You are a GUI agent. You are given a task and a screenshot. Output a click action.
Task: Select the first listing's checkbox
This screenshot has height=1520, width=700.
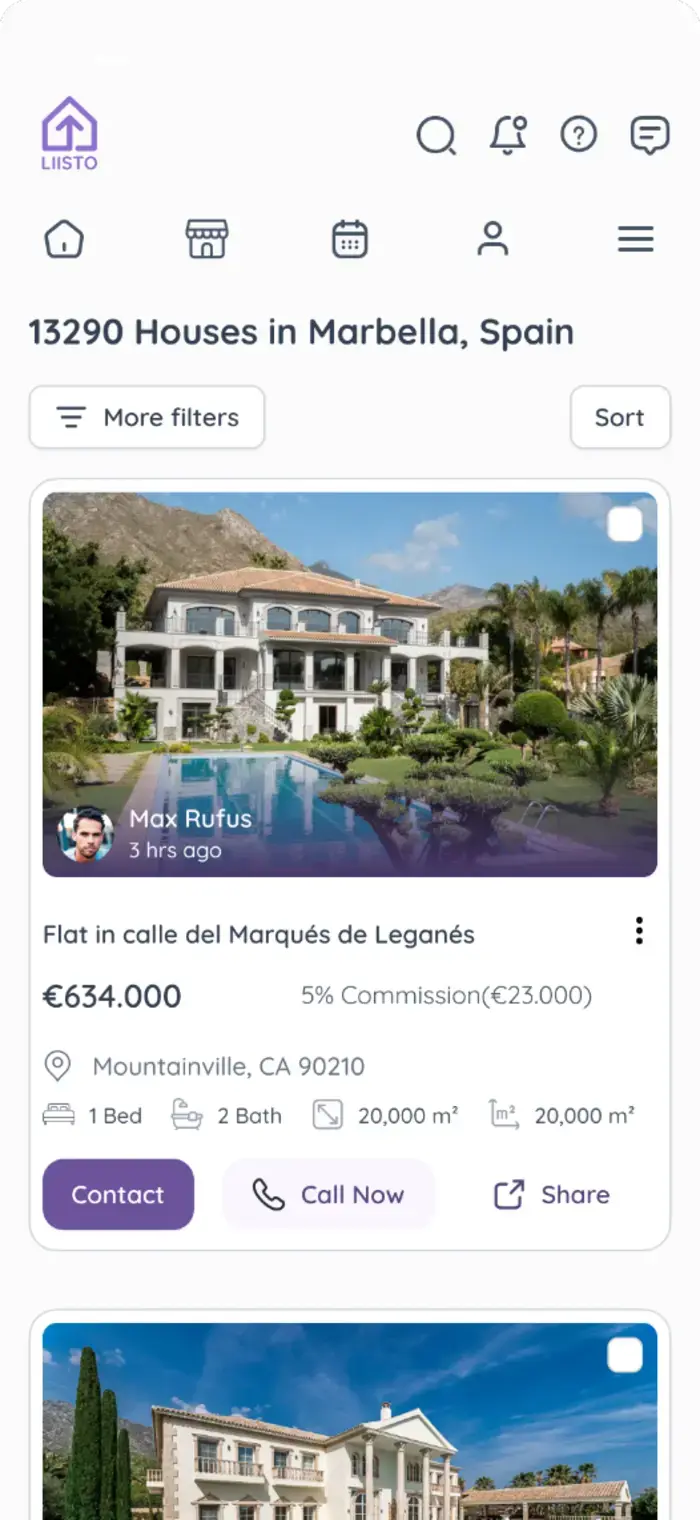coord(625,525)
